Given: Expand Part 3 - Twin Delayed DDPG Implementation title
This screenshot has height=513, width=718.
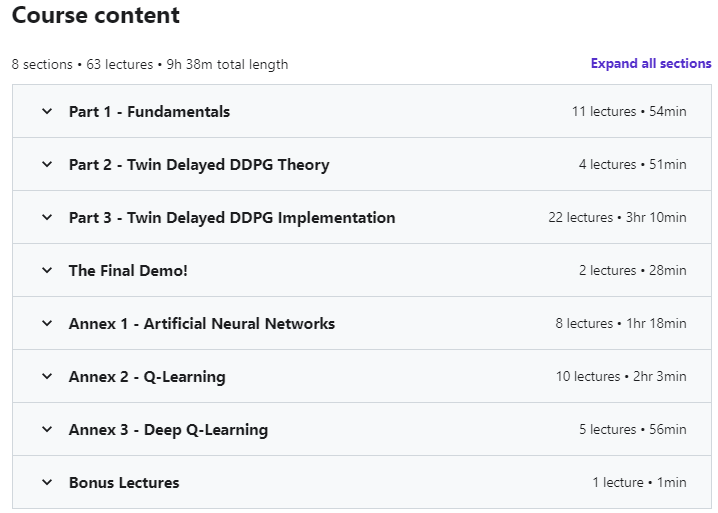Looking at the screenshot, I should (x=232, y=218).
